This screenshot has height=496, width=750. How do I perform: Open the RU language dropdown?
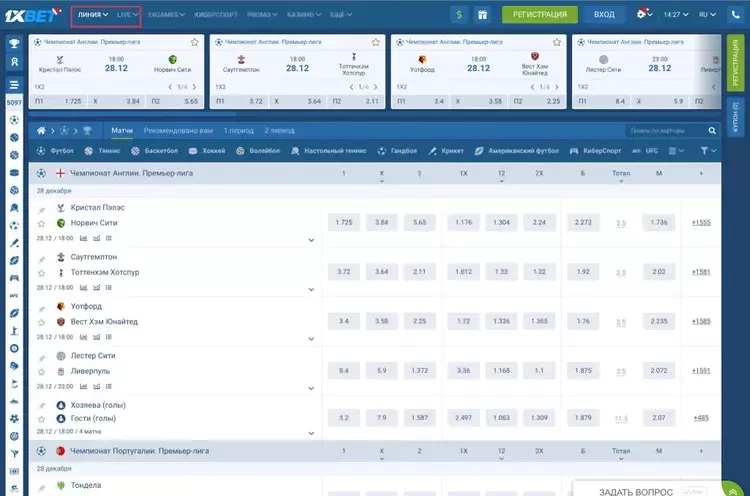pos(707,15)
